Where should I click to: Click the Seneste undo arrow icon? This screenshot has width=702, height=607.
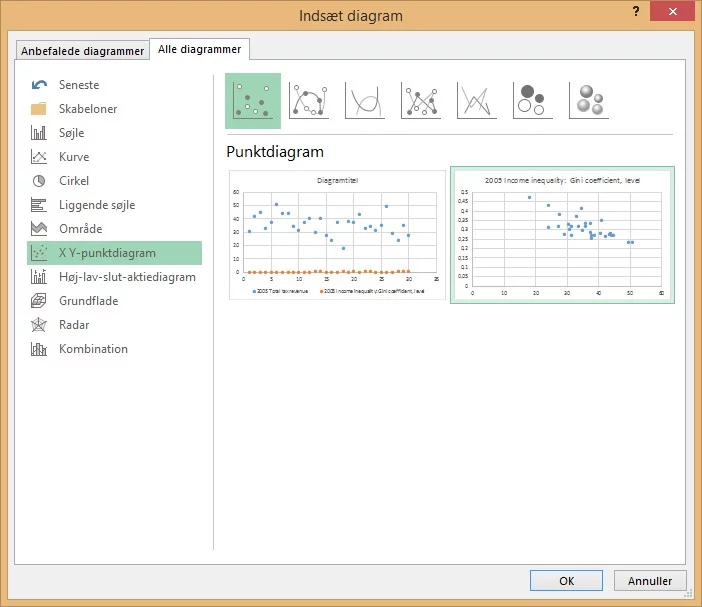39,85
